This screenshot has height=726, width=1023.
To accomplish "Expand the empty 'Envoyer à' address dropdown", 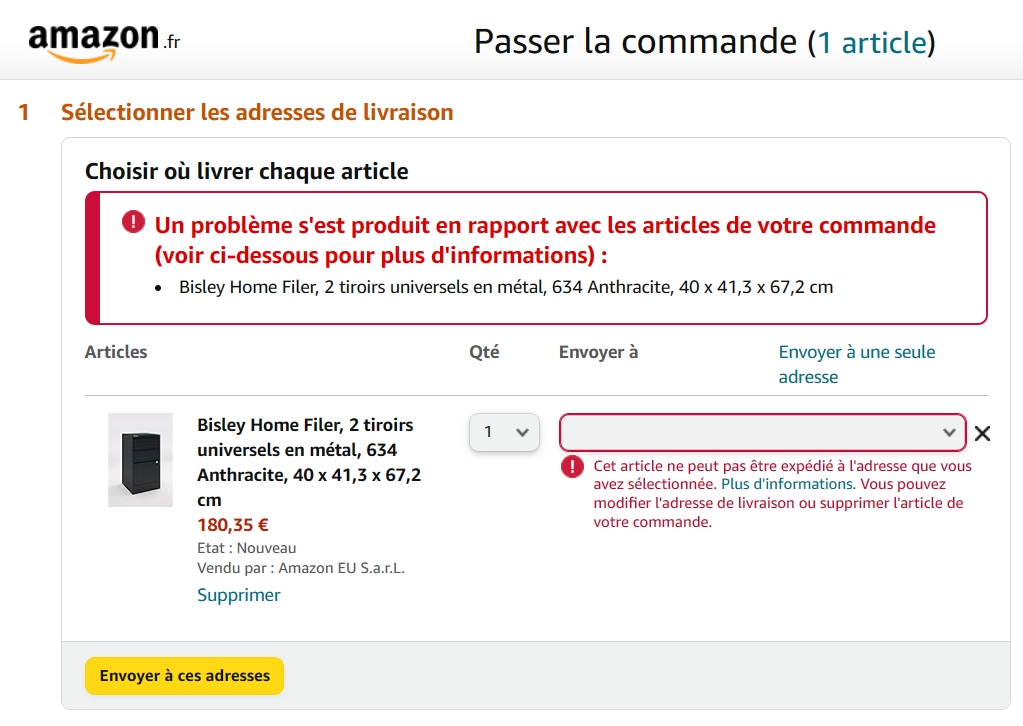I will pyautogui.click(x=762, y=432).
